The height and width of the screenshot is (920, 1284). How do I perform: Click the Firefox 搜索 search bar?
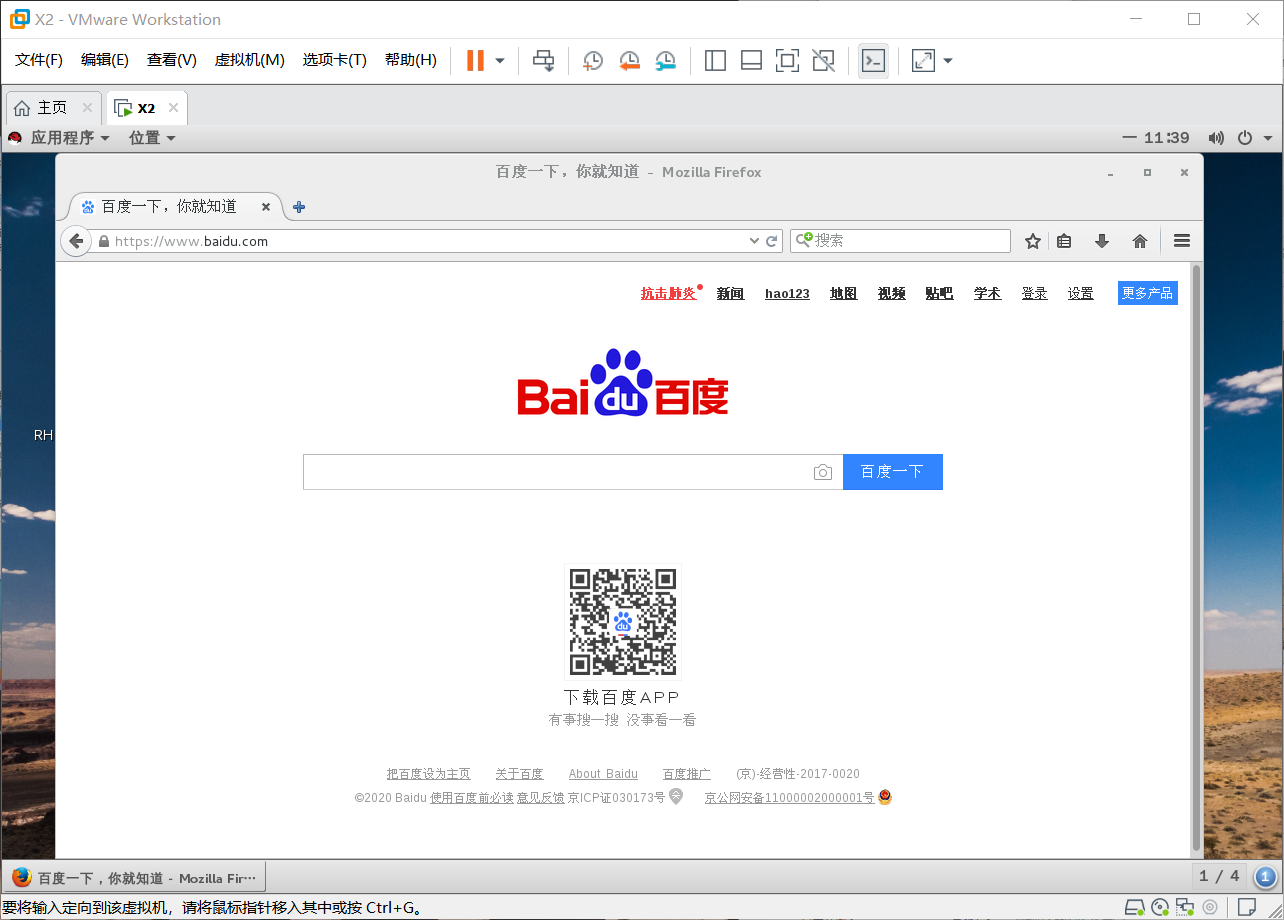(900, 241)
